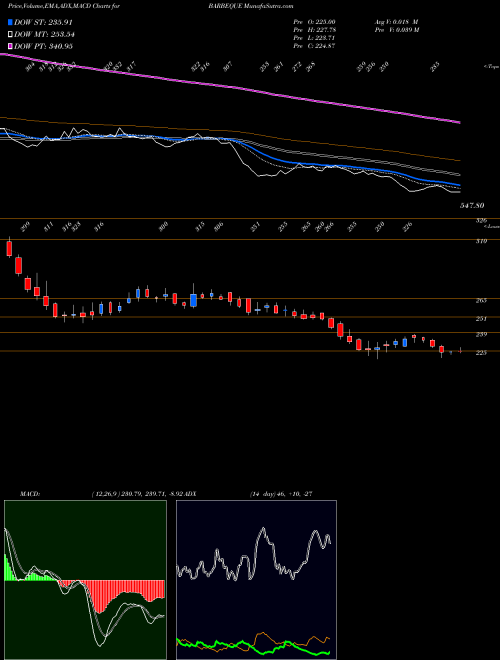
Task: Open the ADX indicator chart panel
Action: 256,580
